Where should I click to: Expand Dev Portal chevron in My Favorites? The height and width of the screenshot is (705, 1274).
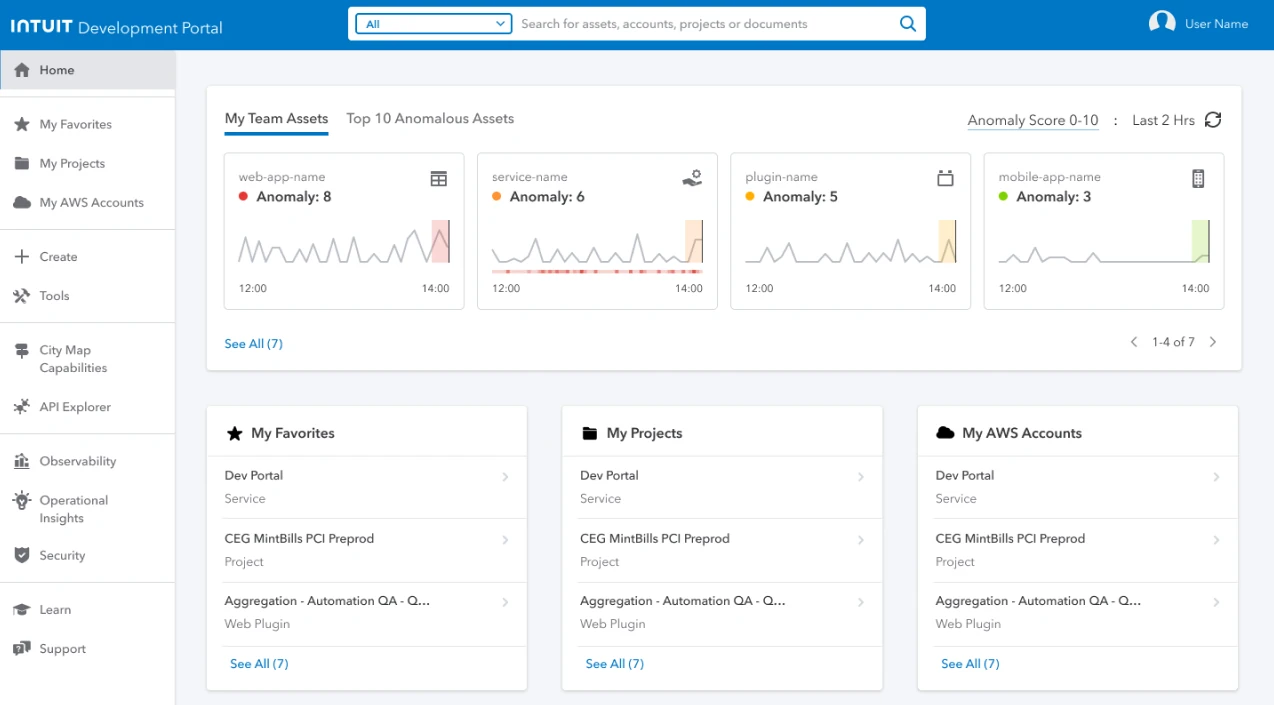point(505,477)
